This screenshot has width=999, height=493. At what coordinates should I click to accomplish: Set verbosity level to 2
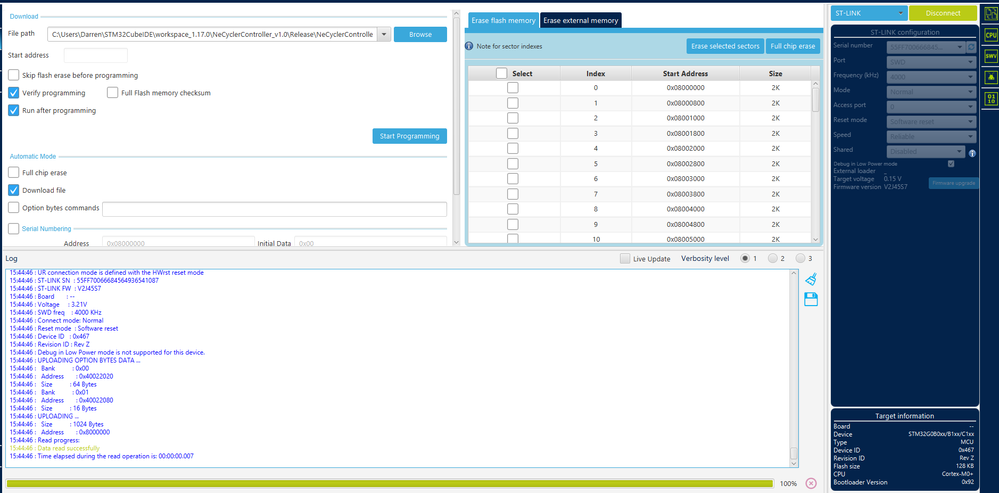pos(772,259)
